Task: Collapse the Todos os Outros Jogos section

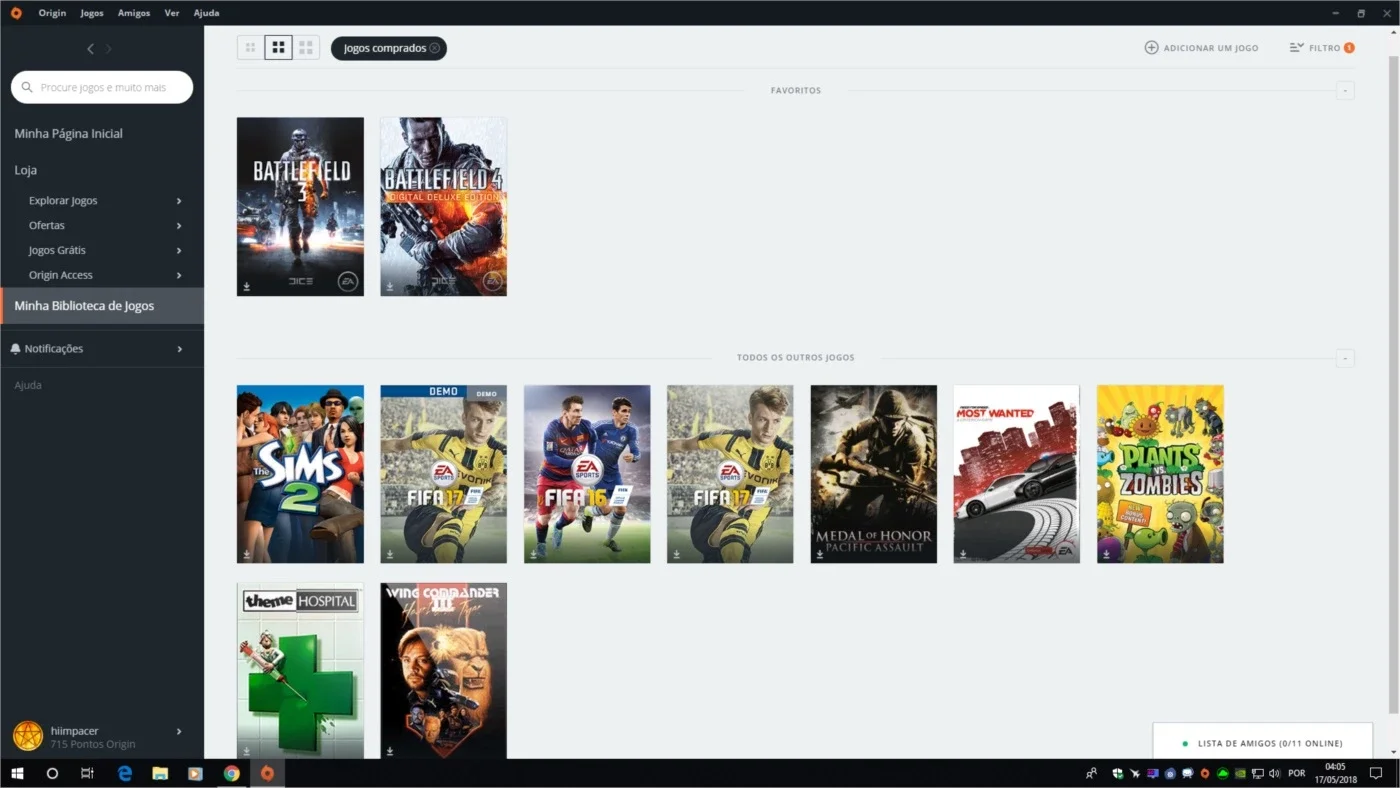Action: click(x=1345, y=358)
